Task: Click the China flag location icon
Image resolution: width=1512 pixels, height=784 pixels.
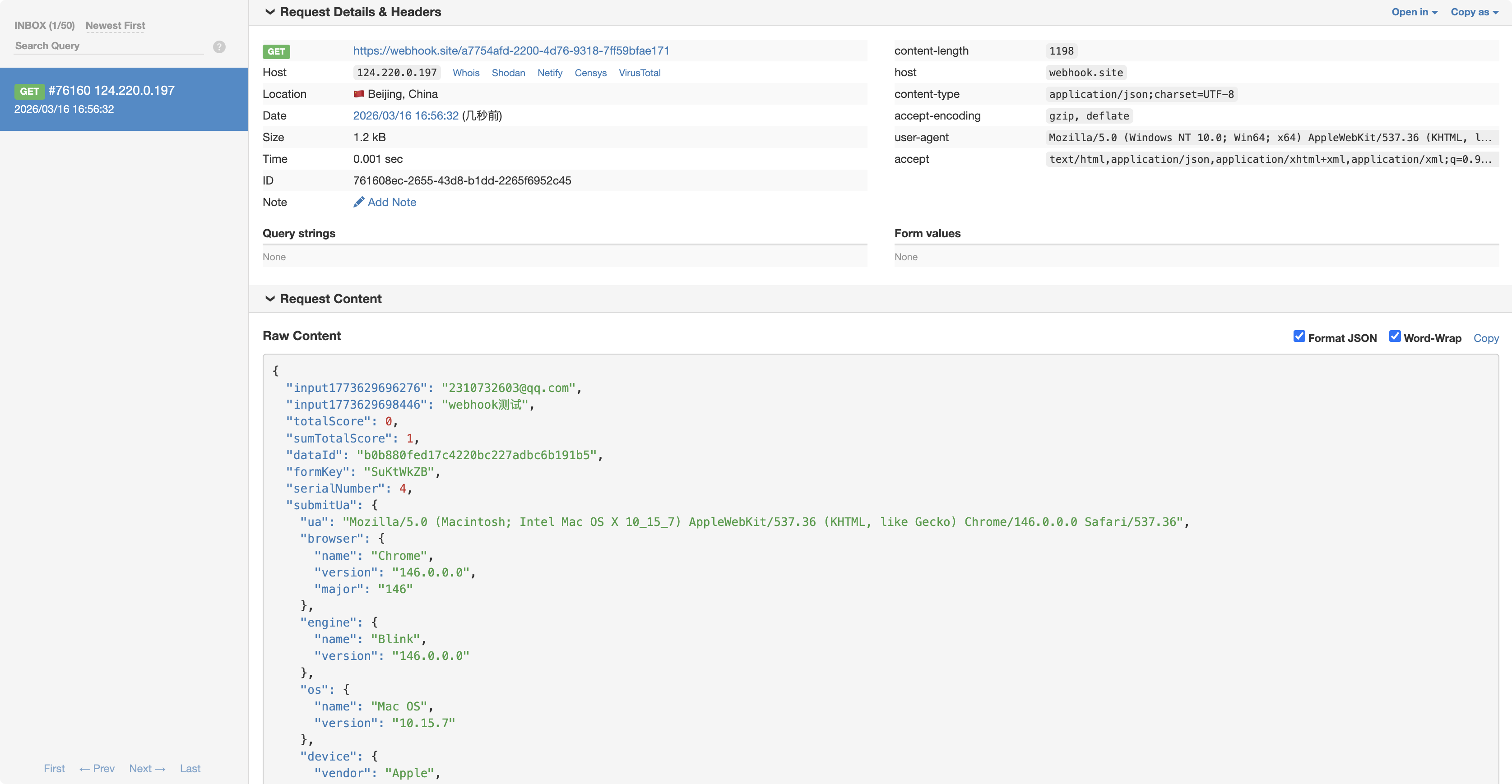Action: pos(359,94)
